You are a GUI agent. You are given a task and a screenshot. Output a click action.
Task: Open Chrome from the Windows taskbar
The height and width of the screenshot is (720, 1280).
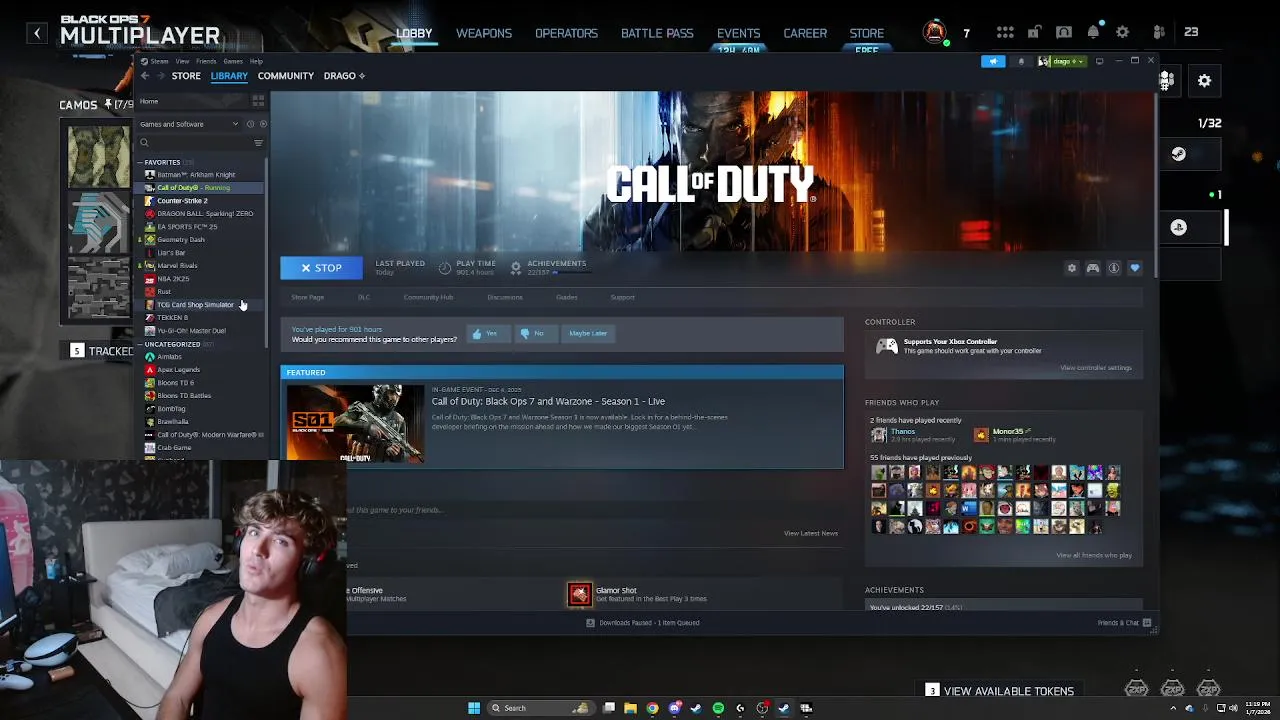coord(652,708)
